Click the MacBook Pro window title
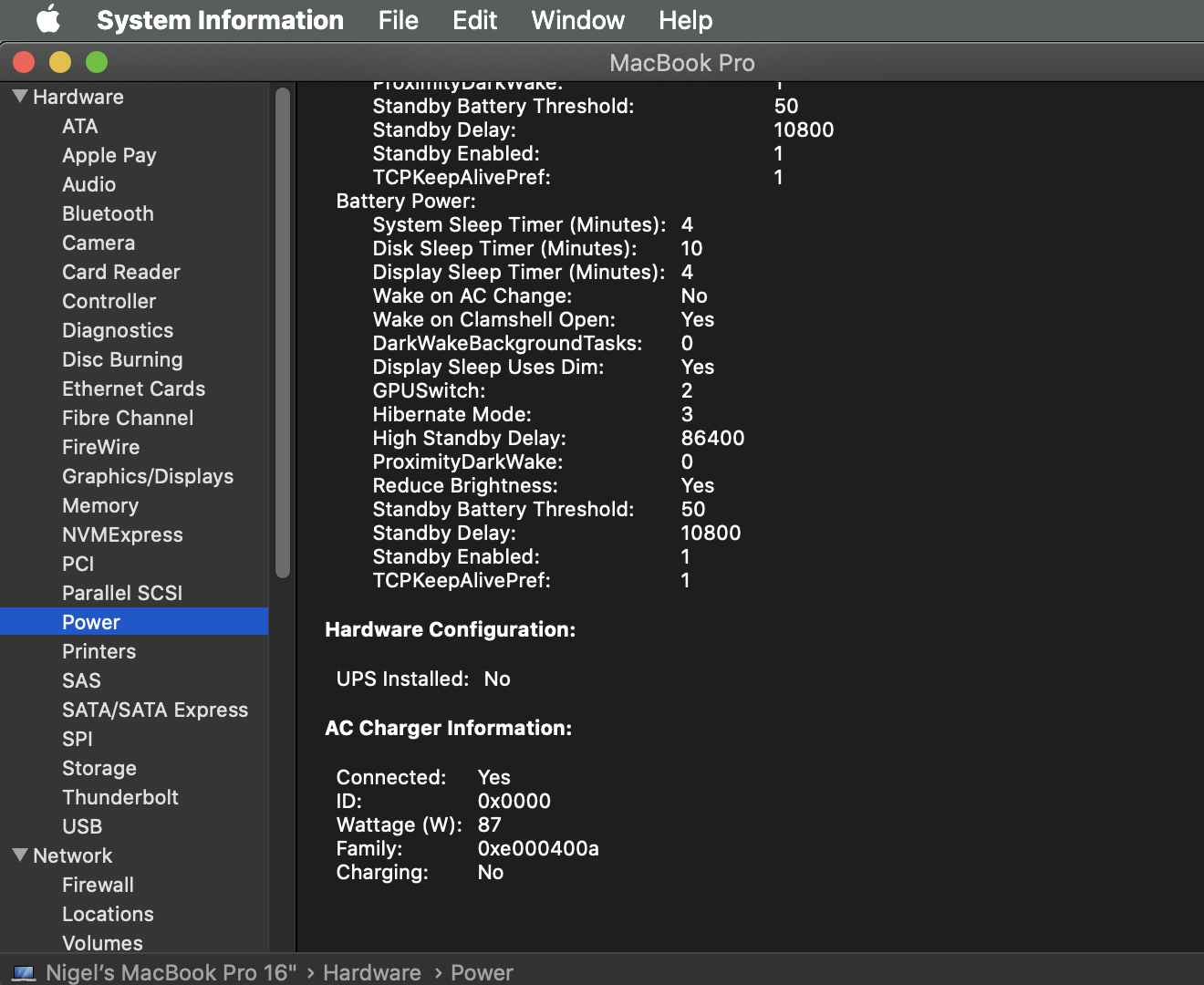Image resolution: width=1204 pixels, height=985 pixels. [x=682, y=62]
